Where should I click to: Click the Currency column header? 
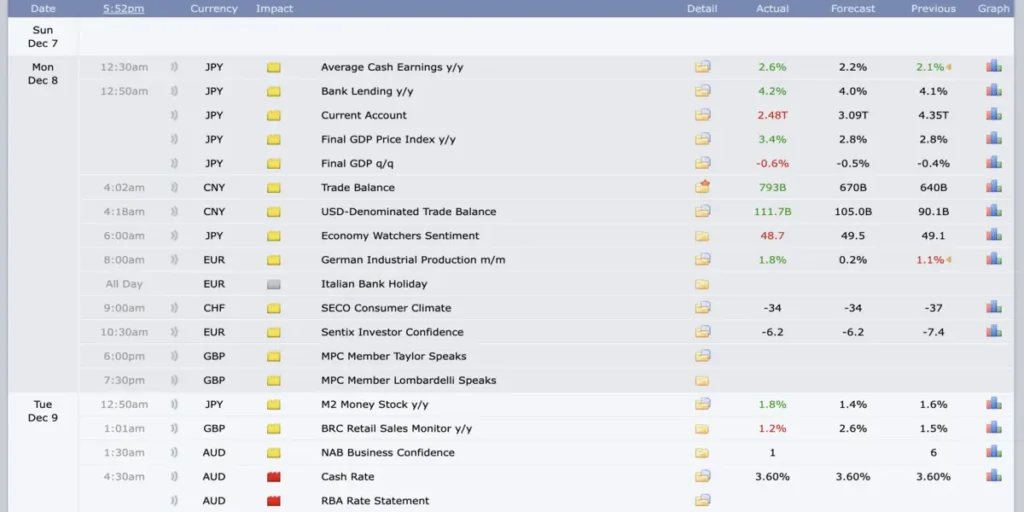214,9
